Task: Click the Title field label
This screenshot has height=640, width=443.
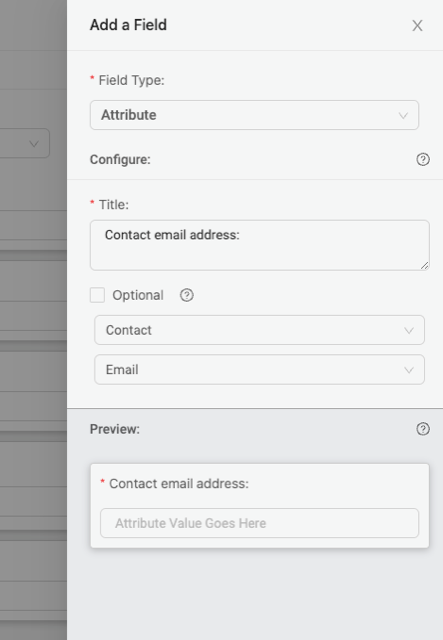Action: [x=114, y=204]
